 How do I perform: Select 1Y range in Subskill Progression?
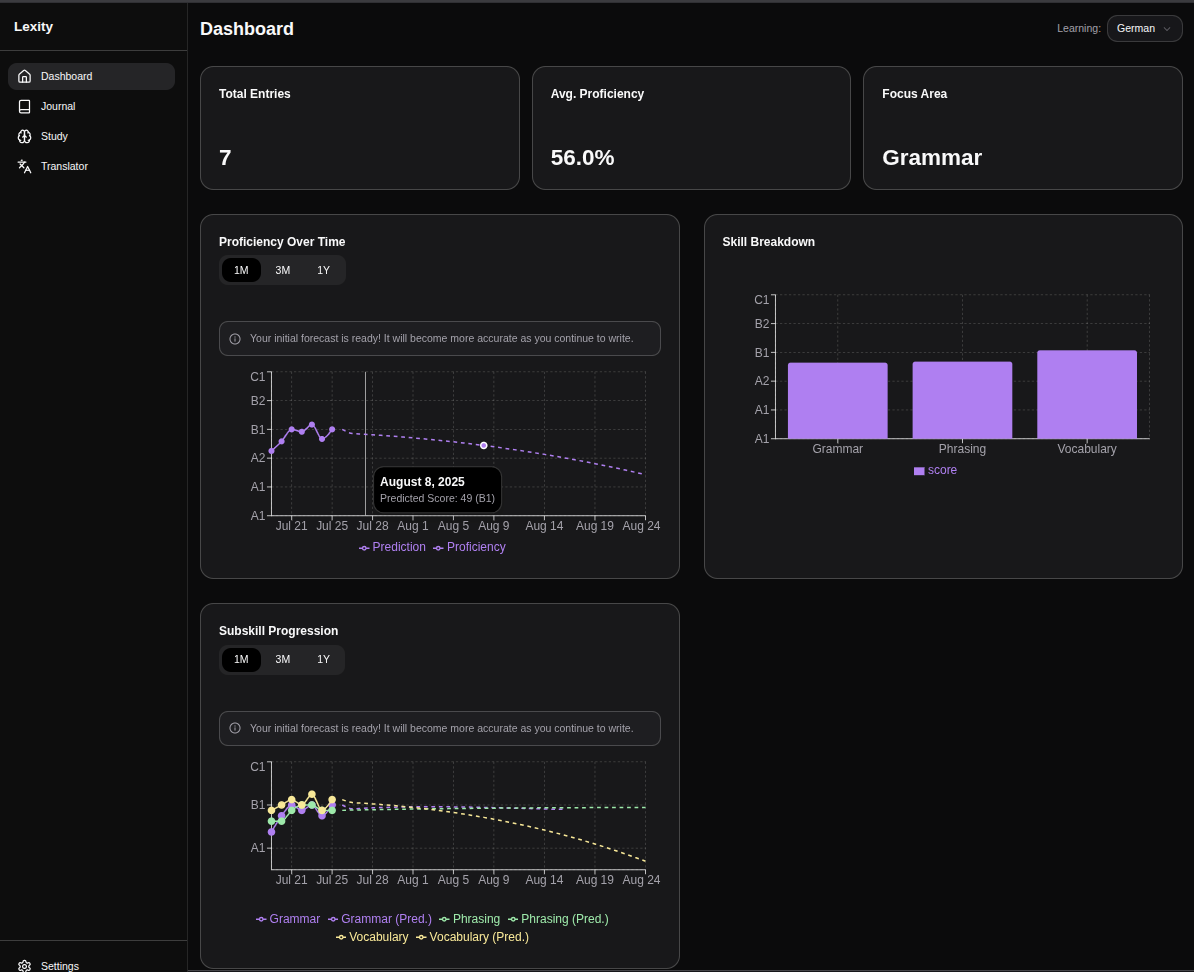(323, 660)
